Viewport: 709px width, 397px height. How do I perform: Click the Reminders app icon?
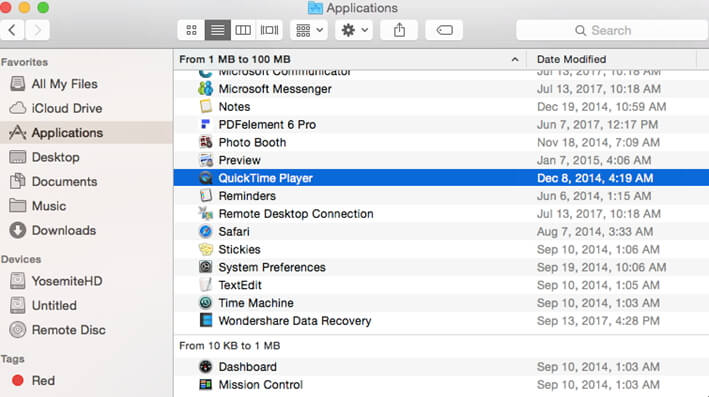[x=205, y=195]
